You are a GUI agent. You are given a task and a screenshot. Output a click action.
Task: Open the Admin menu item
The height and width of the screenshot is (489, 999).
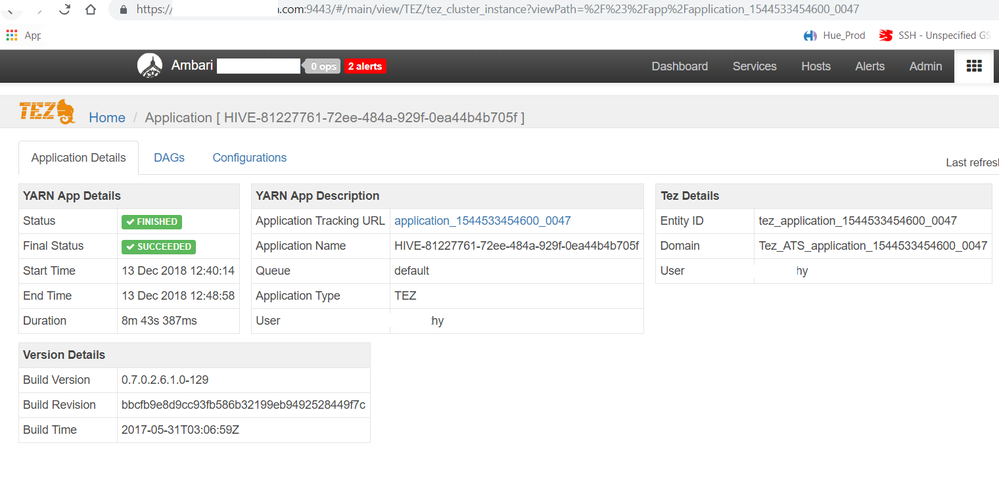click(925, 66)
